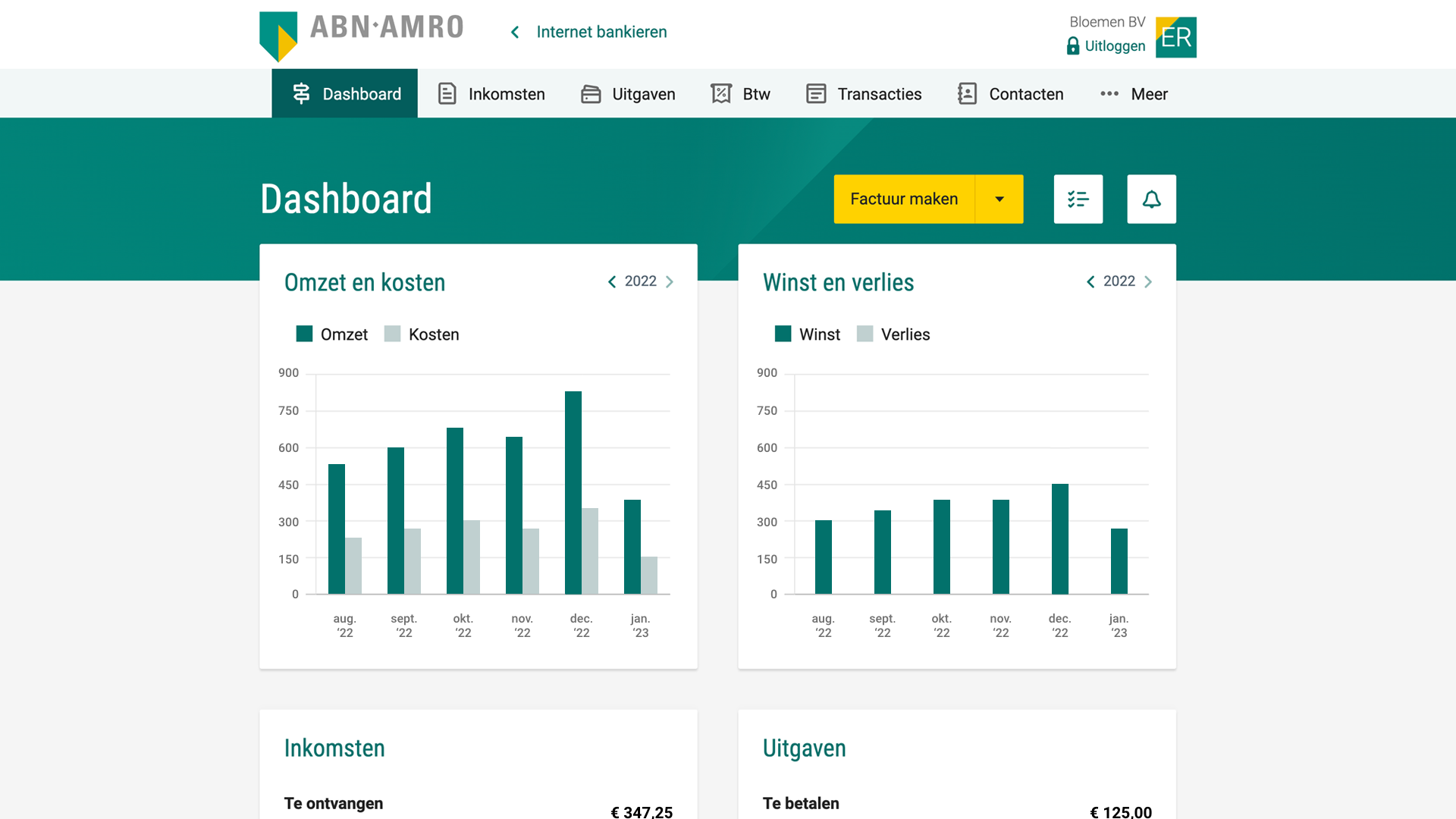This screenshot has height=819, width=1456.
Task: Click the Uitloggen logout link
Action: pos(1115,46)
